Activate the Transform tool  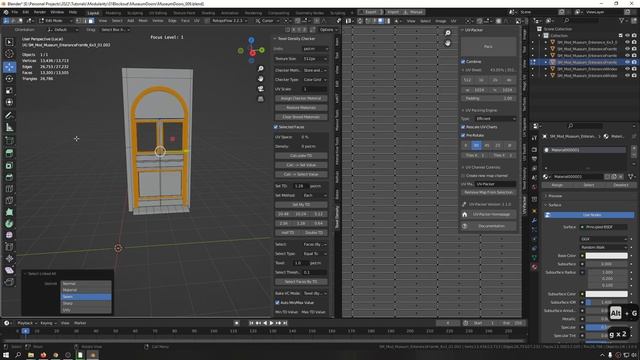point(9,102)
